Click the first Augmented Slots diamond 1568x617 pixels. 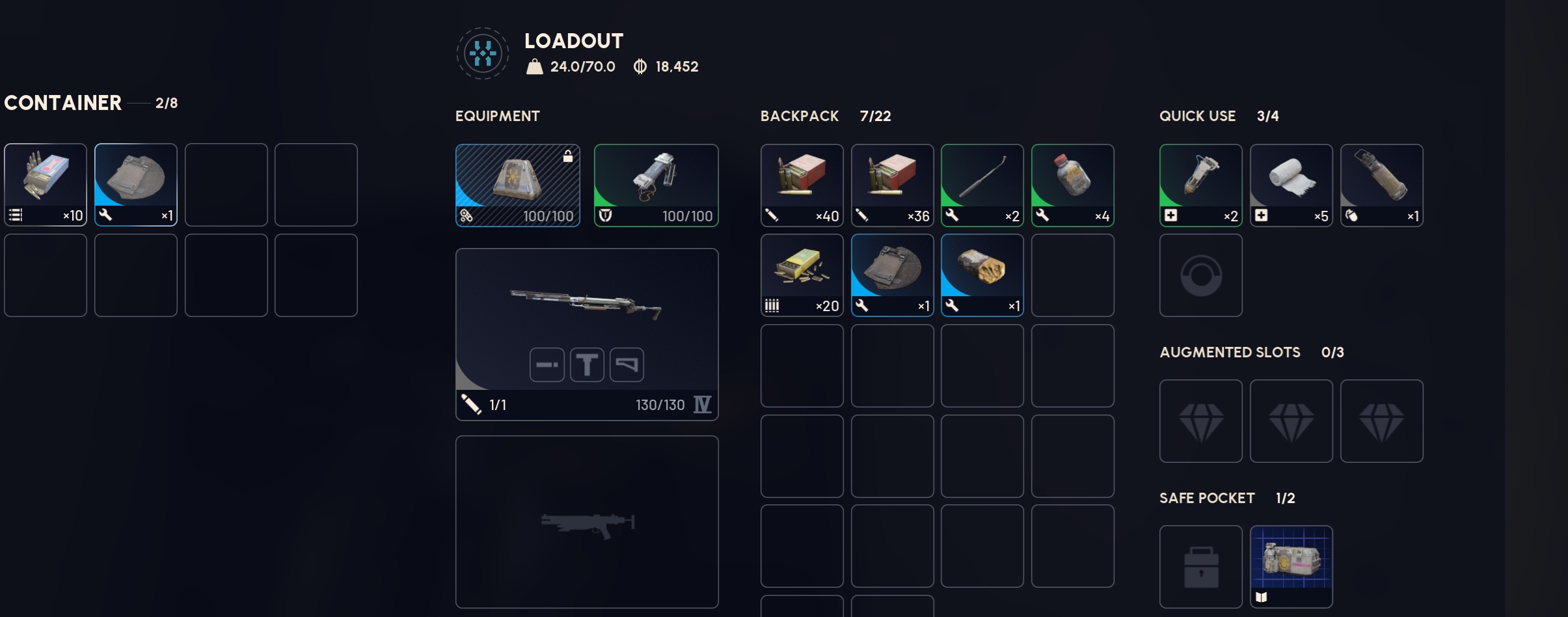[x=1200, y=421]
